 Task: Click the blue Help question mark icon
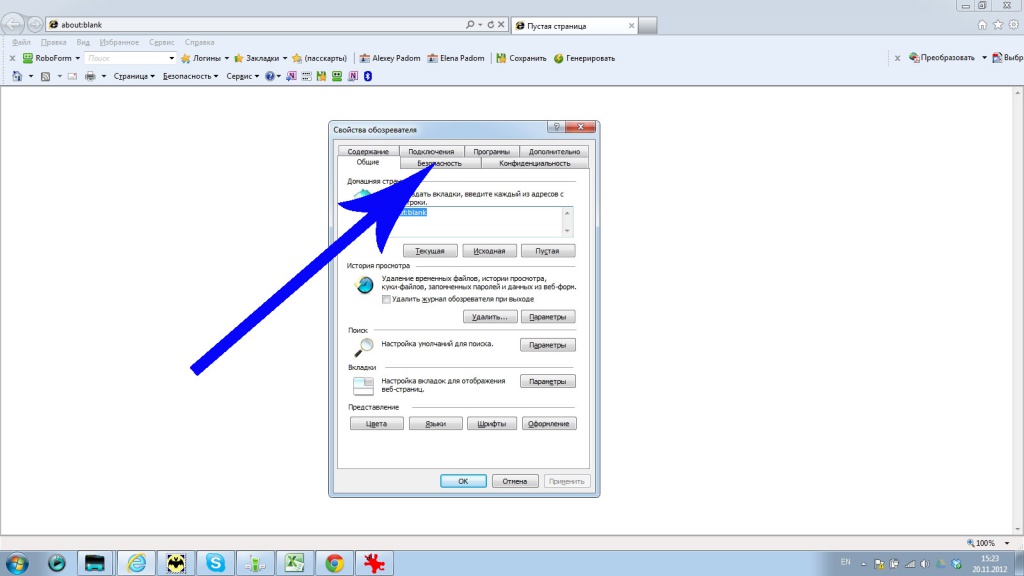coord(271,76)
